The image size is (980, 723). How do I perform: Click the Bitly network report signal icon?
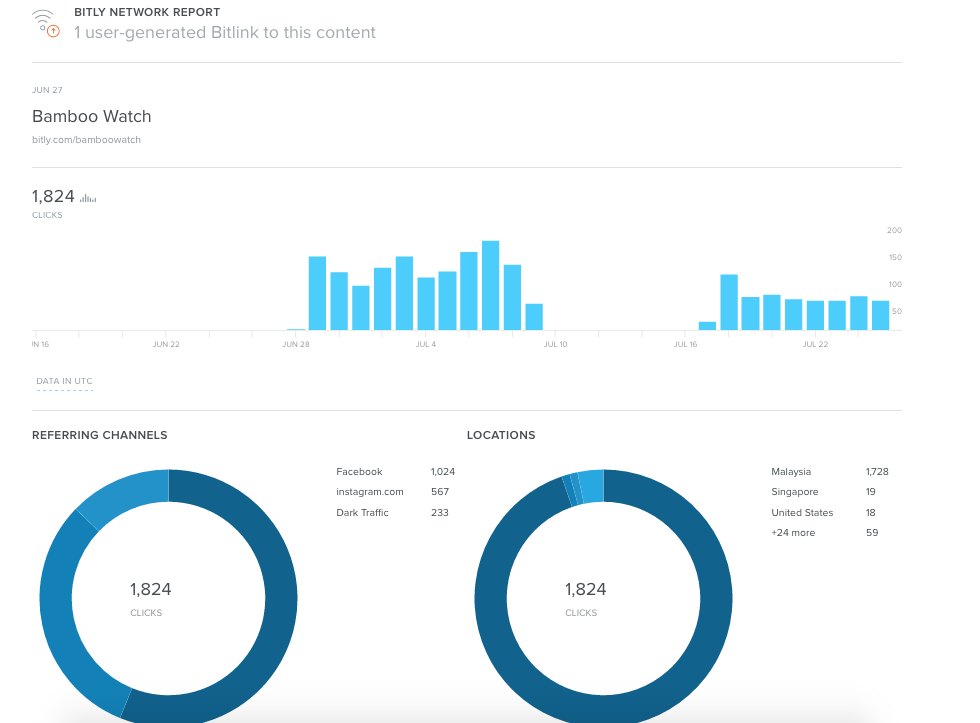point(46,24)
